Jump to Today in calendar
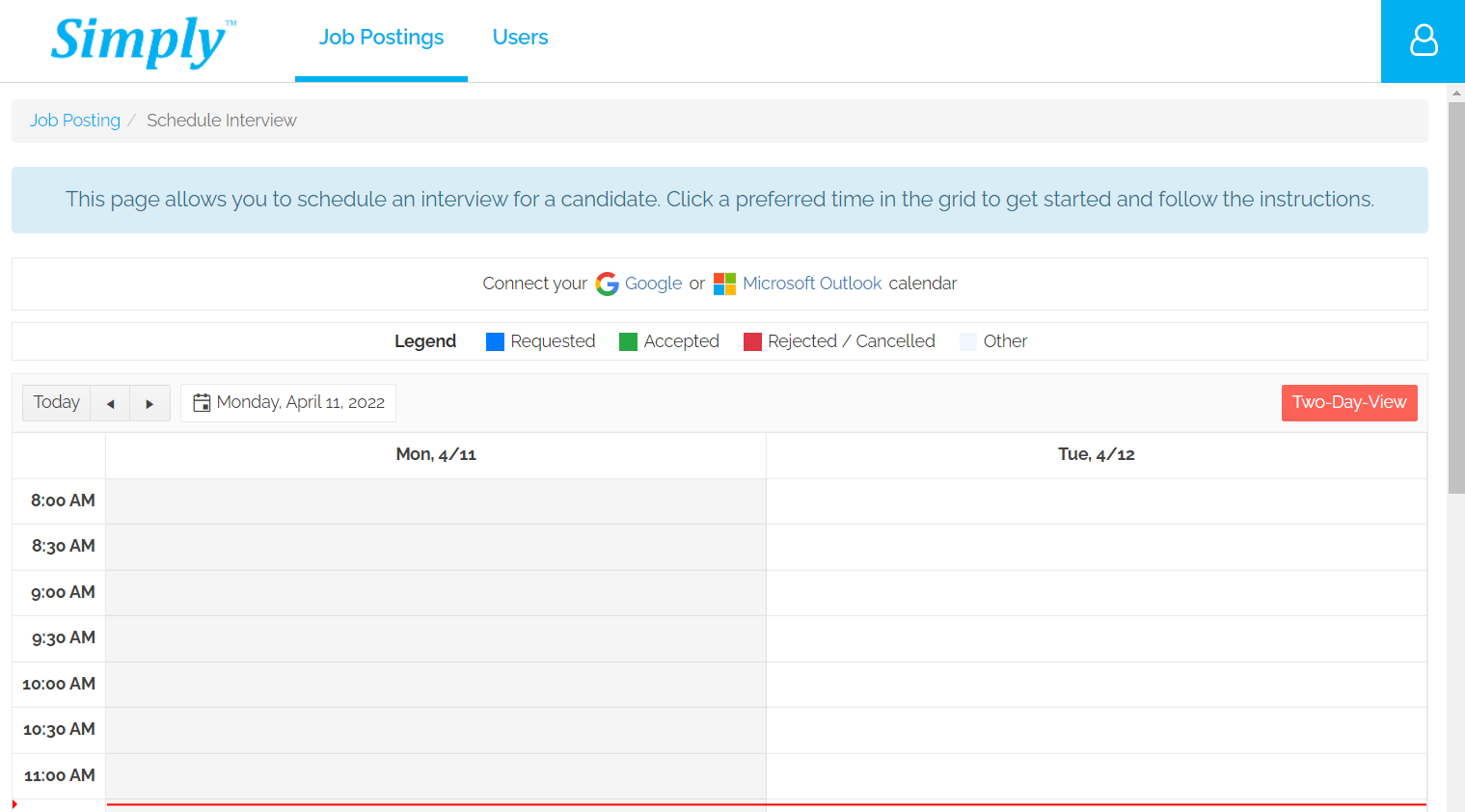Screen dimensions: 1465x812 57,402
